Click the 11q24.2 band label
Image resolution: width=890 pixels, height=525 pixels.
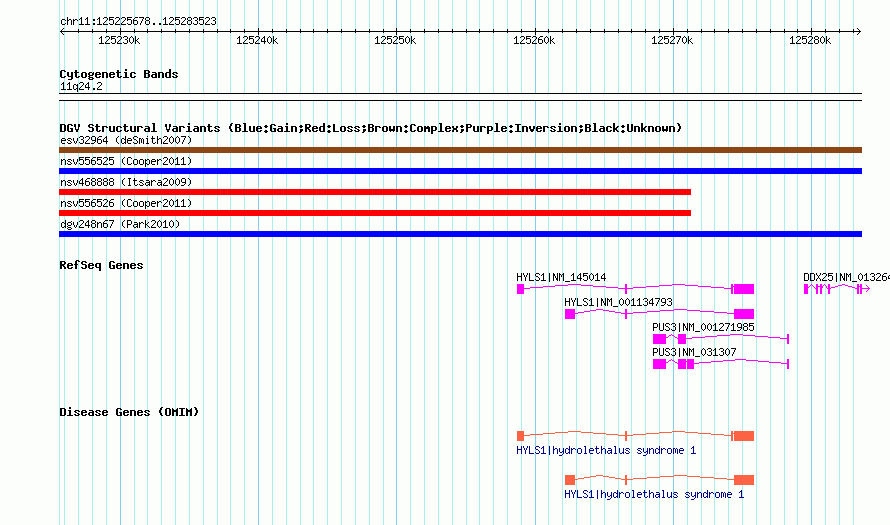point(81,86)
